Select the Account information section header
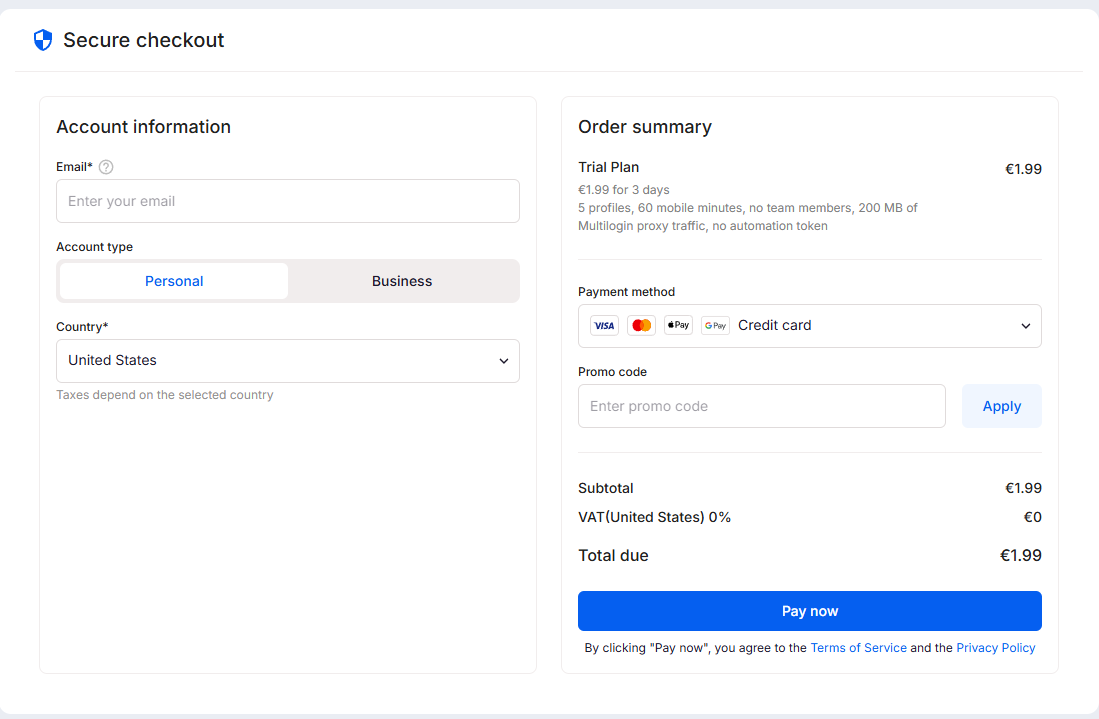Image resolution: width=1099 pixels, height=719 pixels. click(x=143, y=127)
